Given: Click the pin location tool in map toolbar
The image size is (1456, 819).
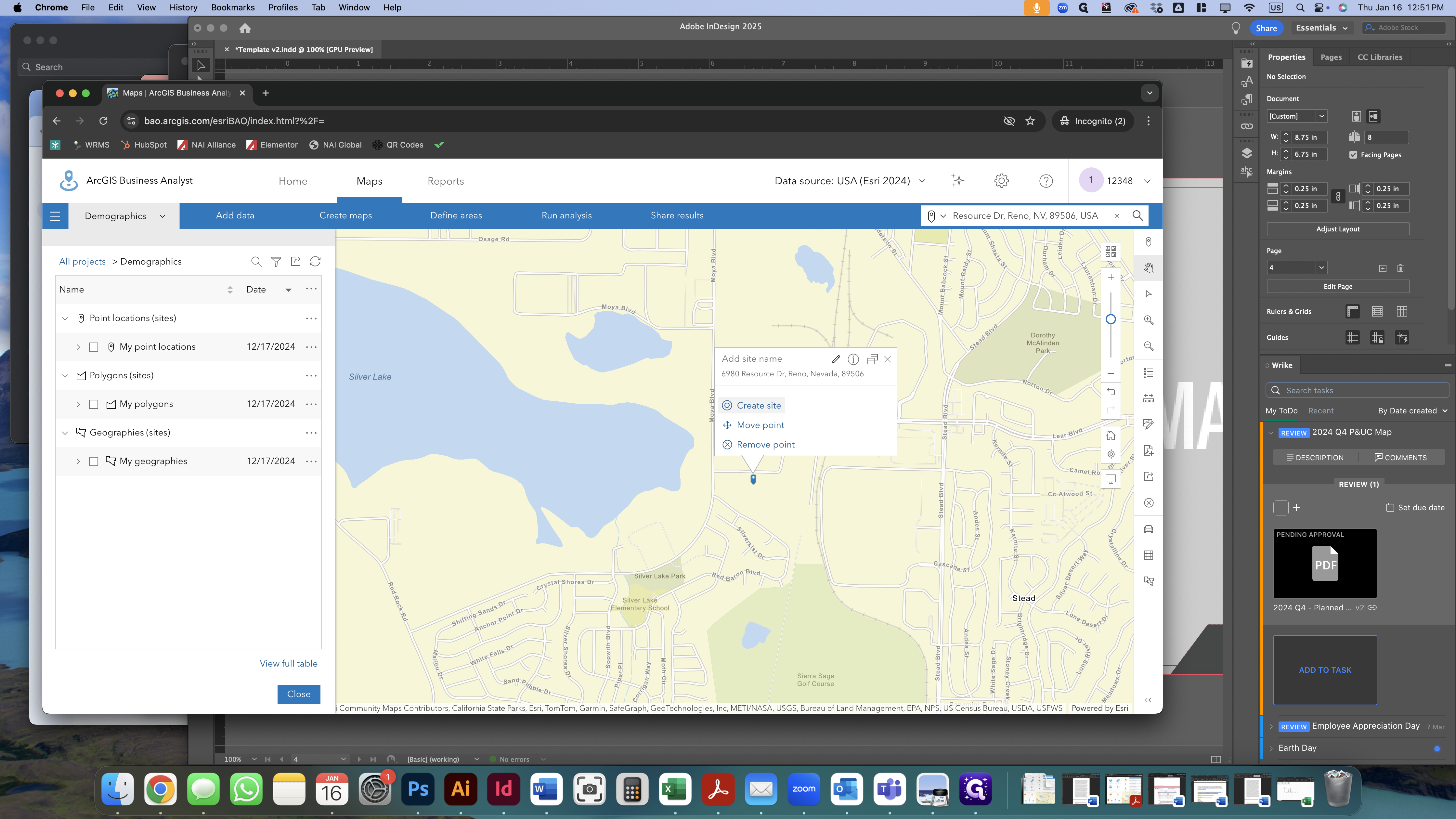Looking at the screenshot, I should tap(1149, 242).
